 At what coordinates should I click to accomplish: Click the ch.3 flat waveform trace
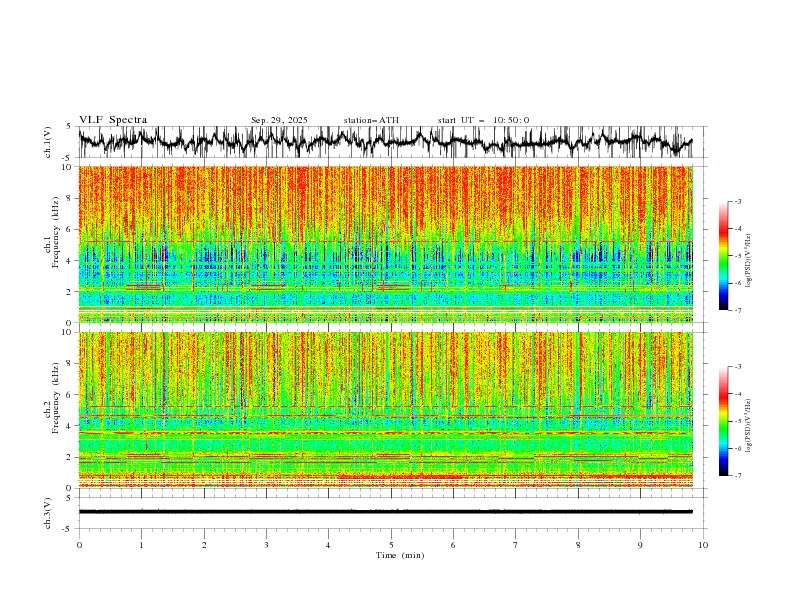tap(386, 512)
